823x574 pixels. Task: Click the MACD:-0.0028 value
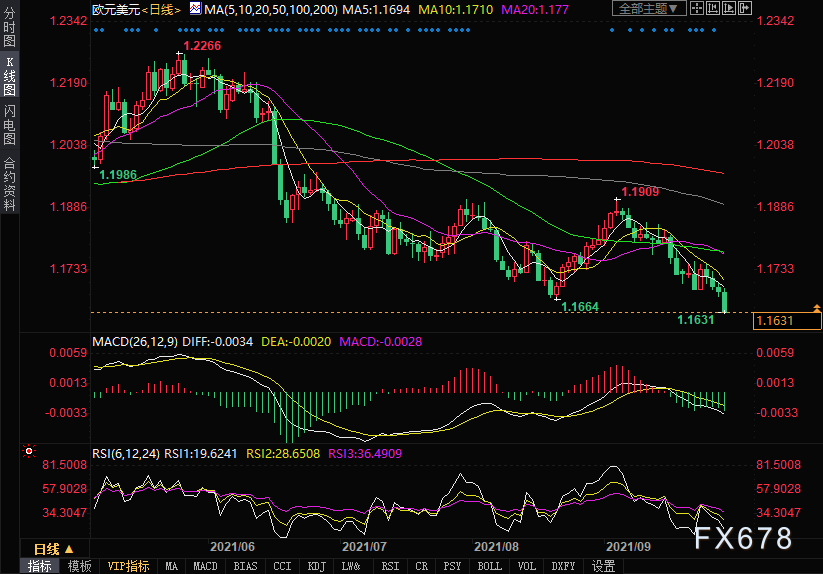[381, 342]
